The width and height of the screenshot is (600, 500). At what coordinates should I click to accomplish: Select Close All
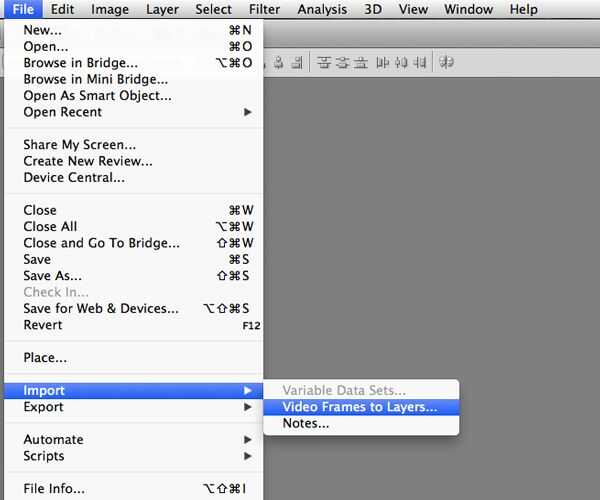(x=134, y=226)
